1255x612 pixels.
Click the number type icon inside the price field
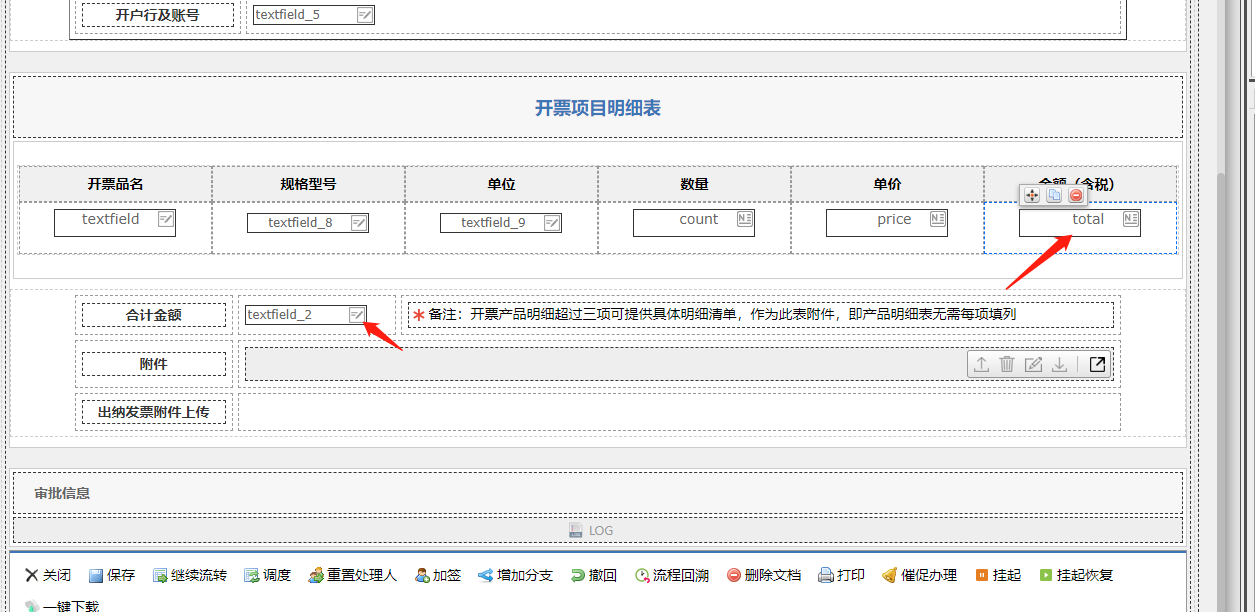click(x=940, y=221)
